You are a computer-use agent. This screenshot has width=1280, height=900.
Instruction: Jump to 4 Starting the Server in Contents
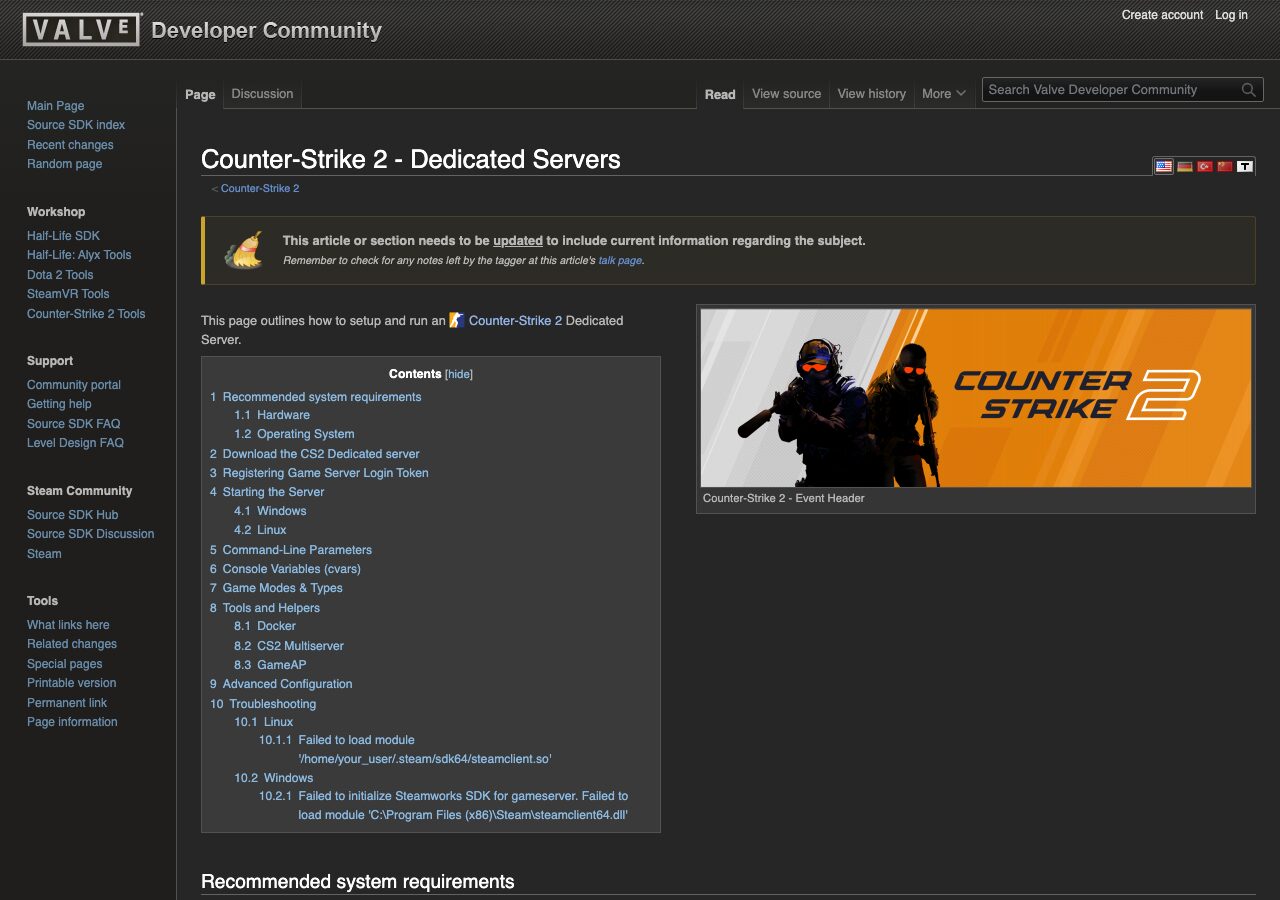267,492
